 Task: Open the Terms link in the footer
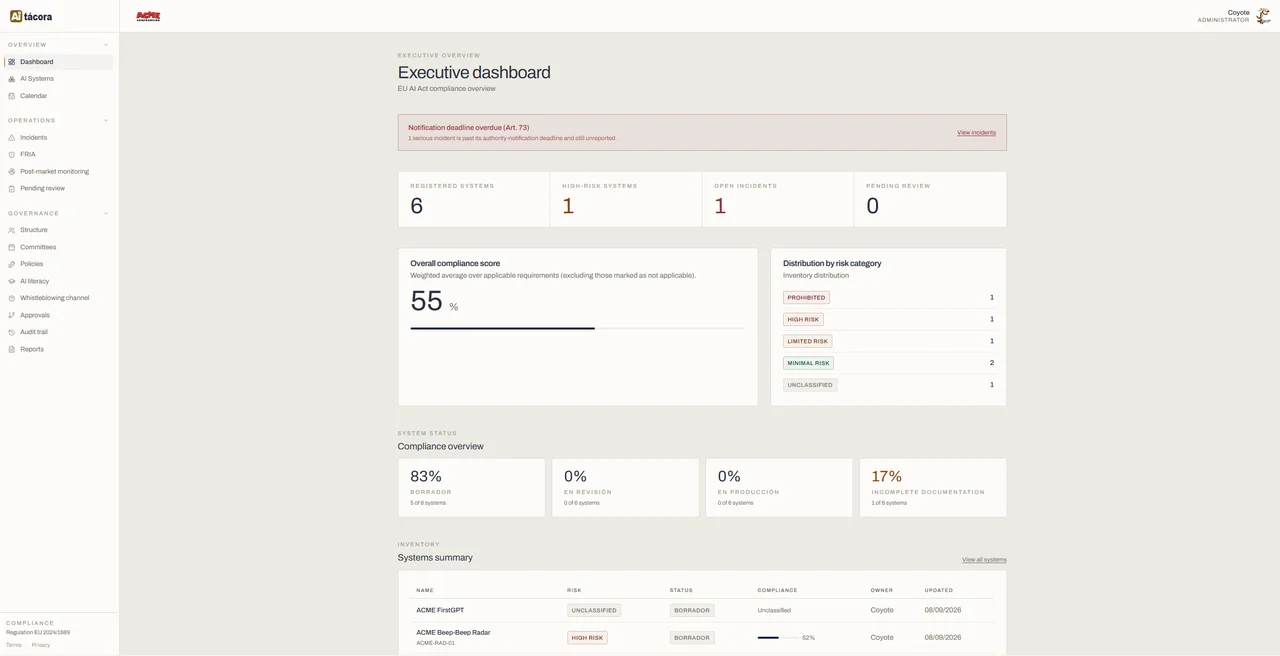click(14, 645)
